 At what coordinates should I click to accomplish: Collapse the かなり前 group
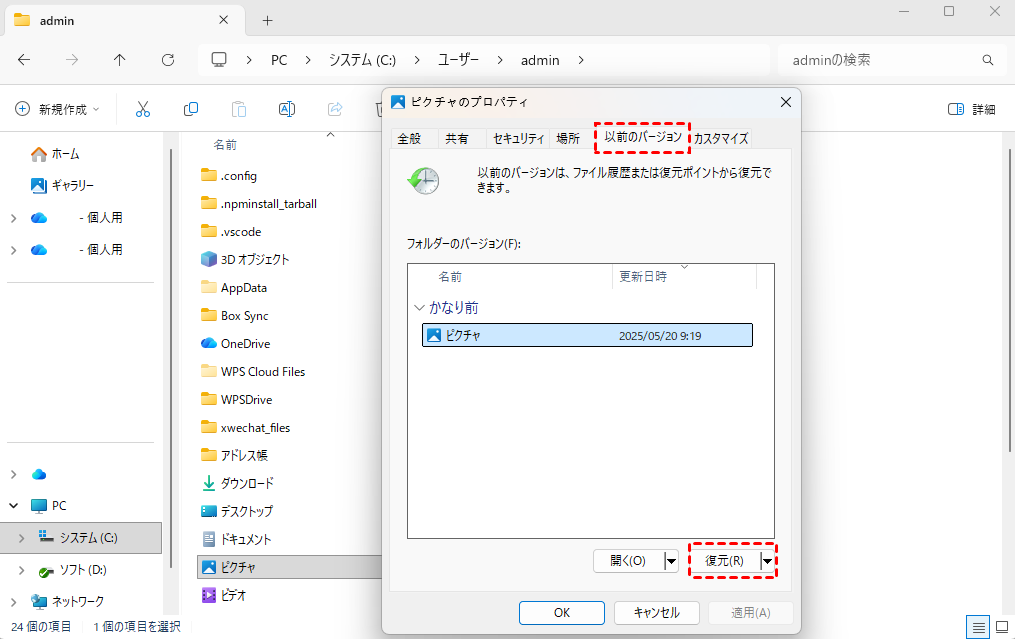tap(419, 308)
